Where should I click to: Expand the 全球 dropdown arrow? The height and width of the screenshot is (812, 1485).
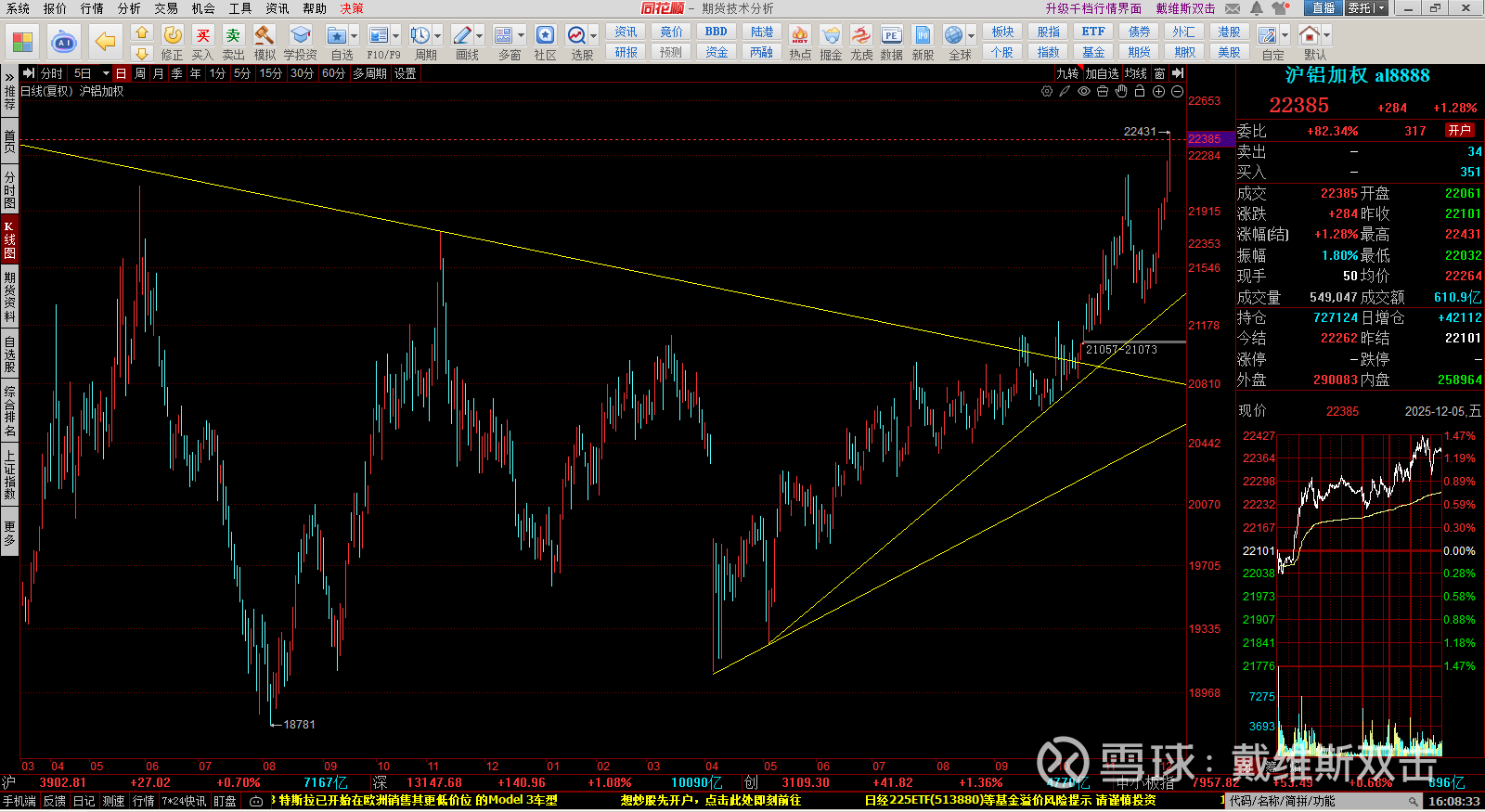point(972,35)
